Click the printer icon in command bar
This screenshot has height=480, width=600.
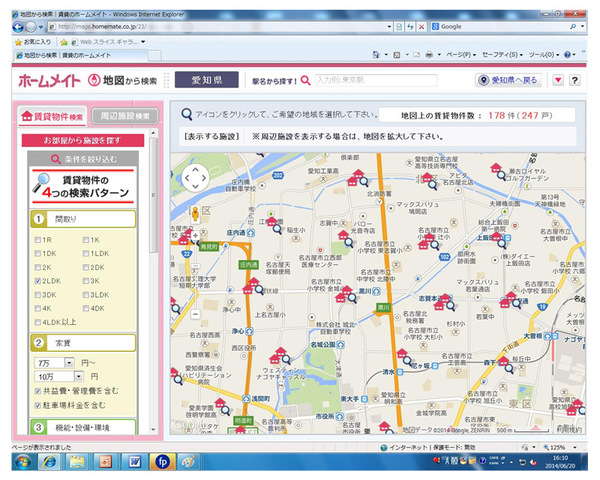429,55
